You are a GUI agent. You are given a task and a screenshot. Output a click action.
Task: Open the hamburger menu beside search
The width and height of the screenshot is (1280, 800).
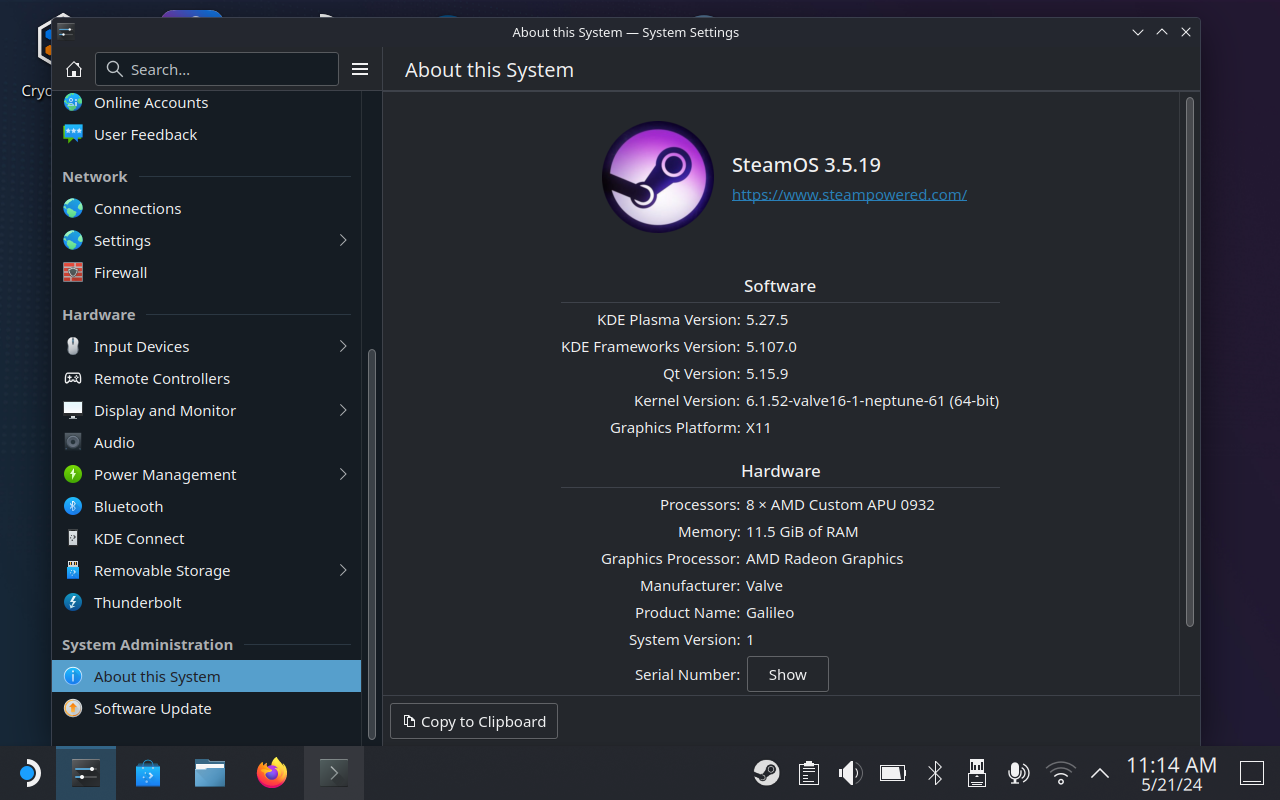[x=360, y=69]
